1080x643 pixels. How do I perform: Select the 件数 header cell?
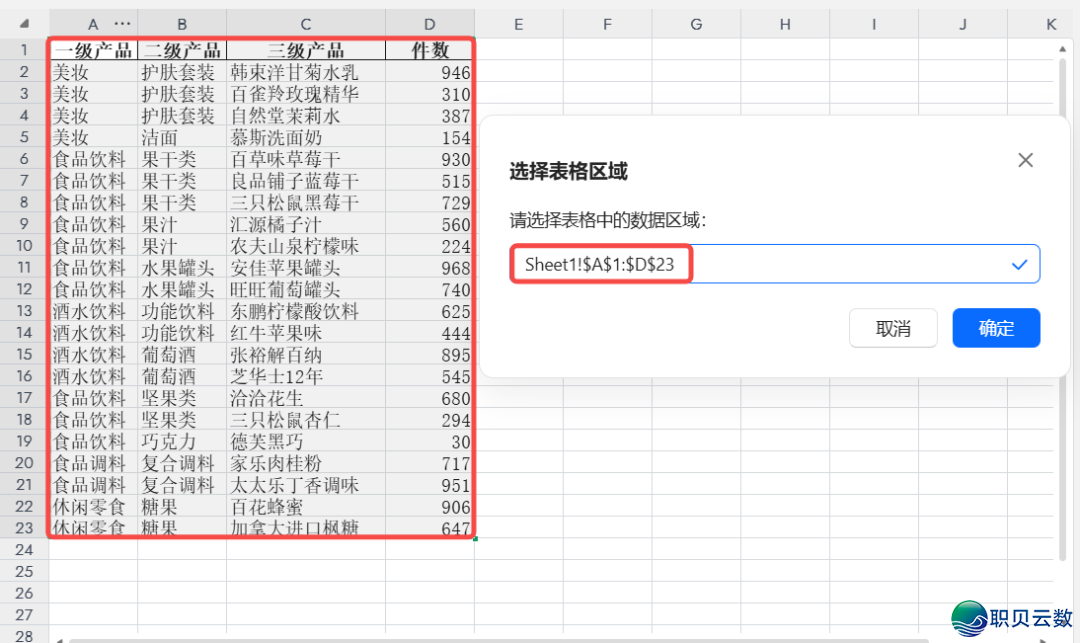(430, 50)
